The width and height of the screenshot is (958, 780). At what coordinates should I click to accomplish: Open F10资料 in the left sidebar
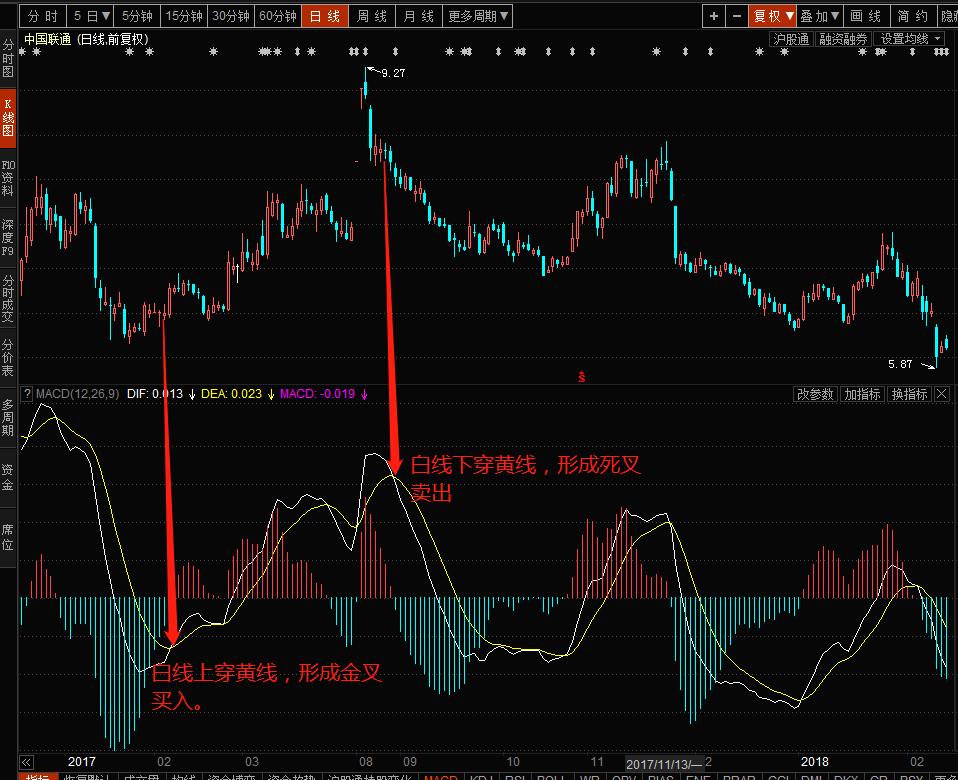[8, 177]
